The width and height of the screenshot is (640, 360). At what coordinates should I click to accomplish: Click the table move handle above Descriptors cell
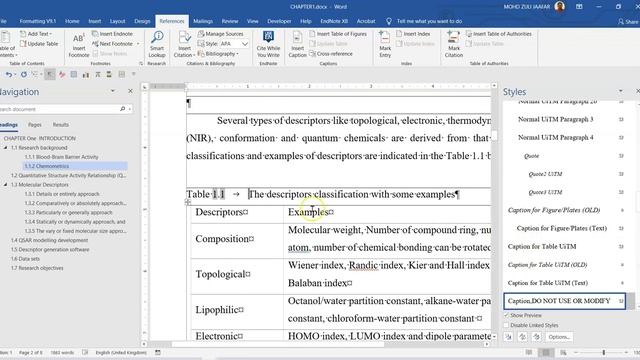[x=188, y=202]
